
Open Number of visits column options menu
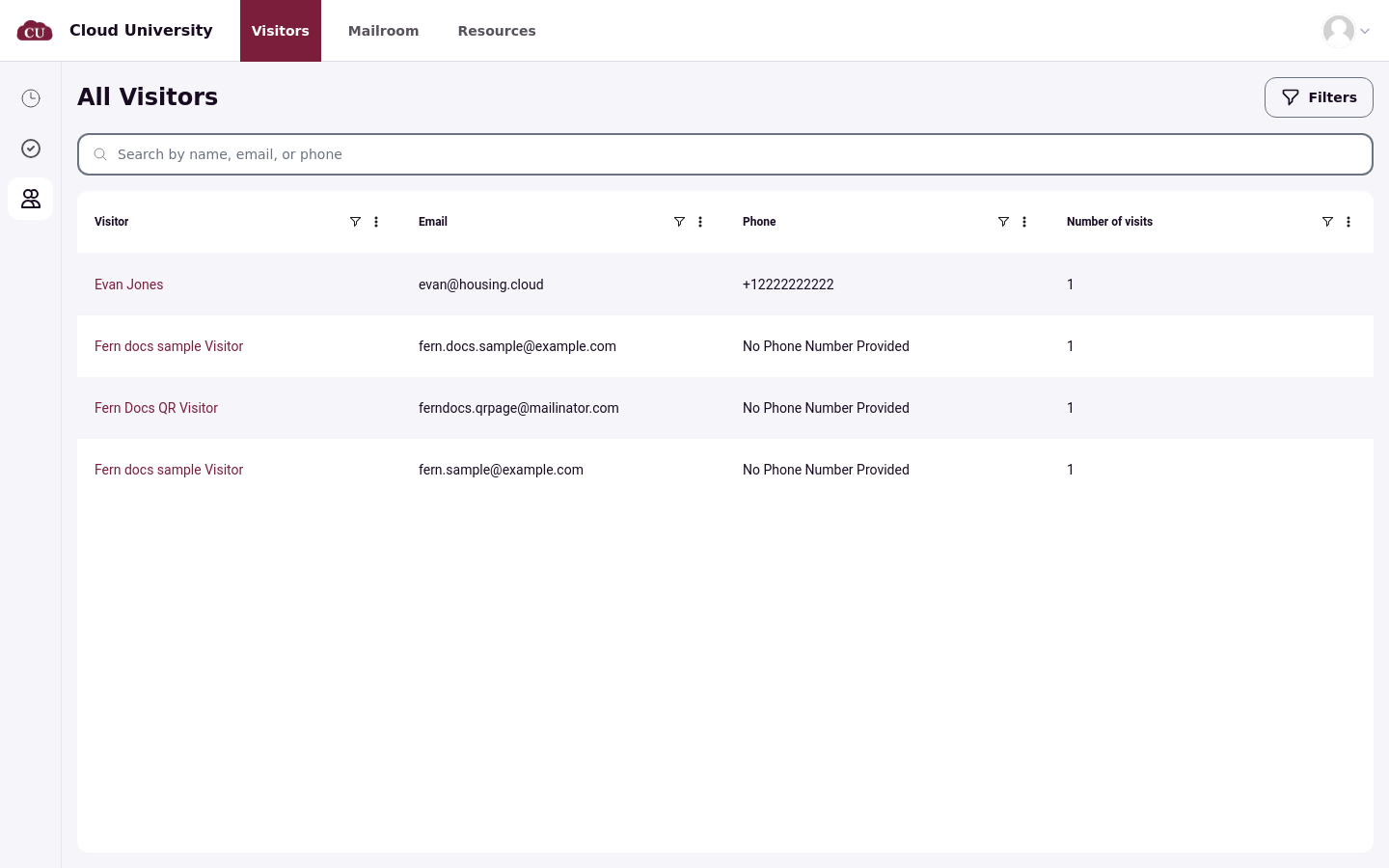tap(1348, 222)
